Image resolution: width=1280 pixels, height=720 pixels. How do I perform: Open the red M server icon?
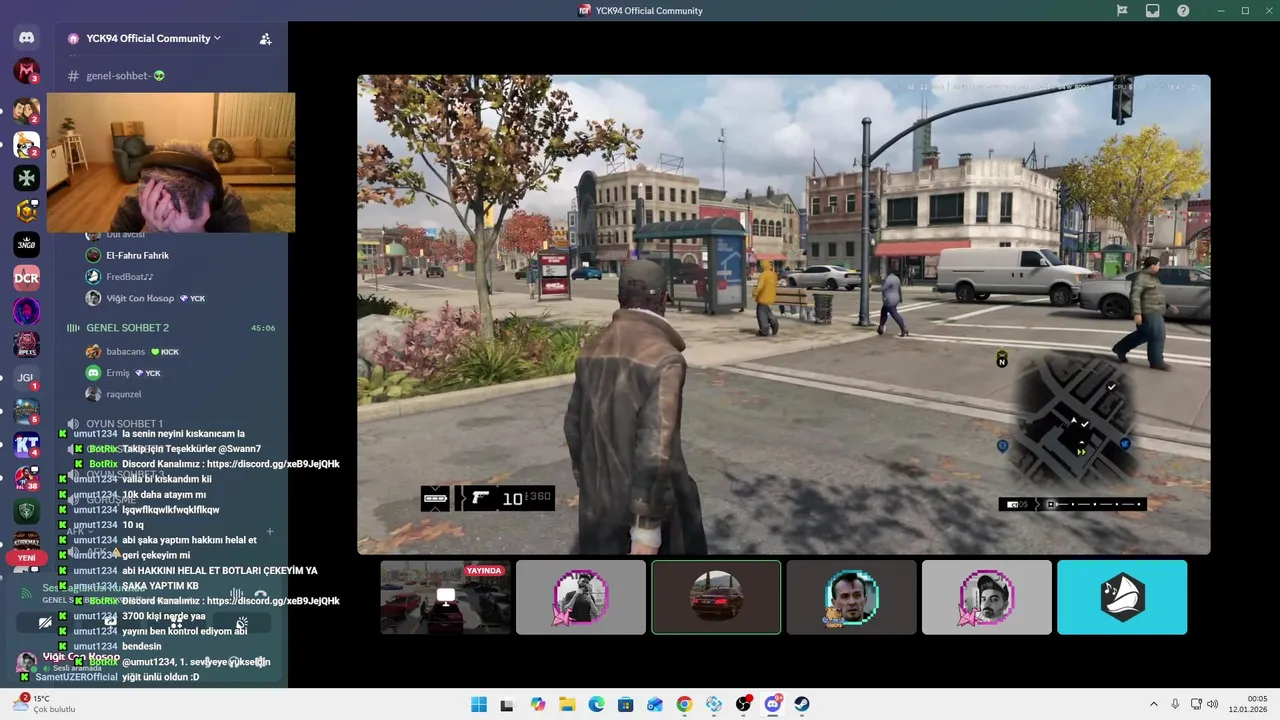click(26, 71)
